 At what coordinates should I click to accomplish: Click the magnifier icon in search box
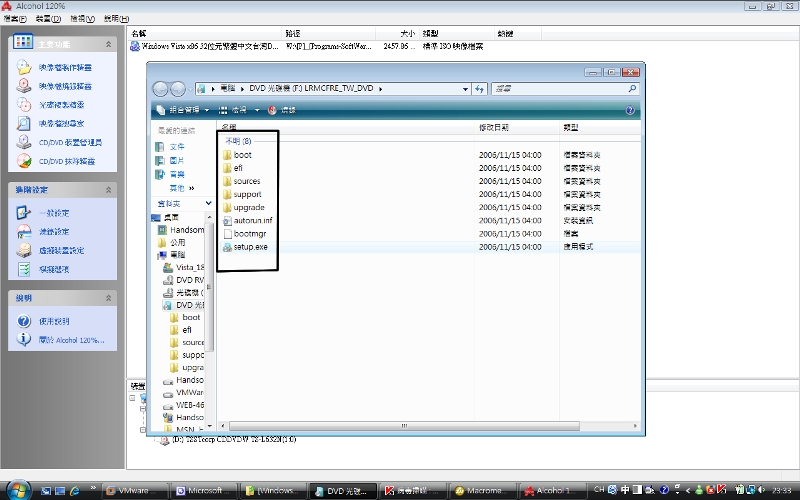[x=633, y=89]
